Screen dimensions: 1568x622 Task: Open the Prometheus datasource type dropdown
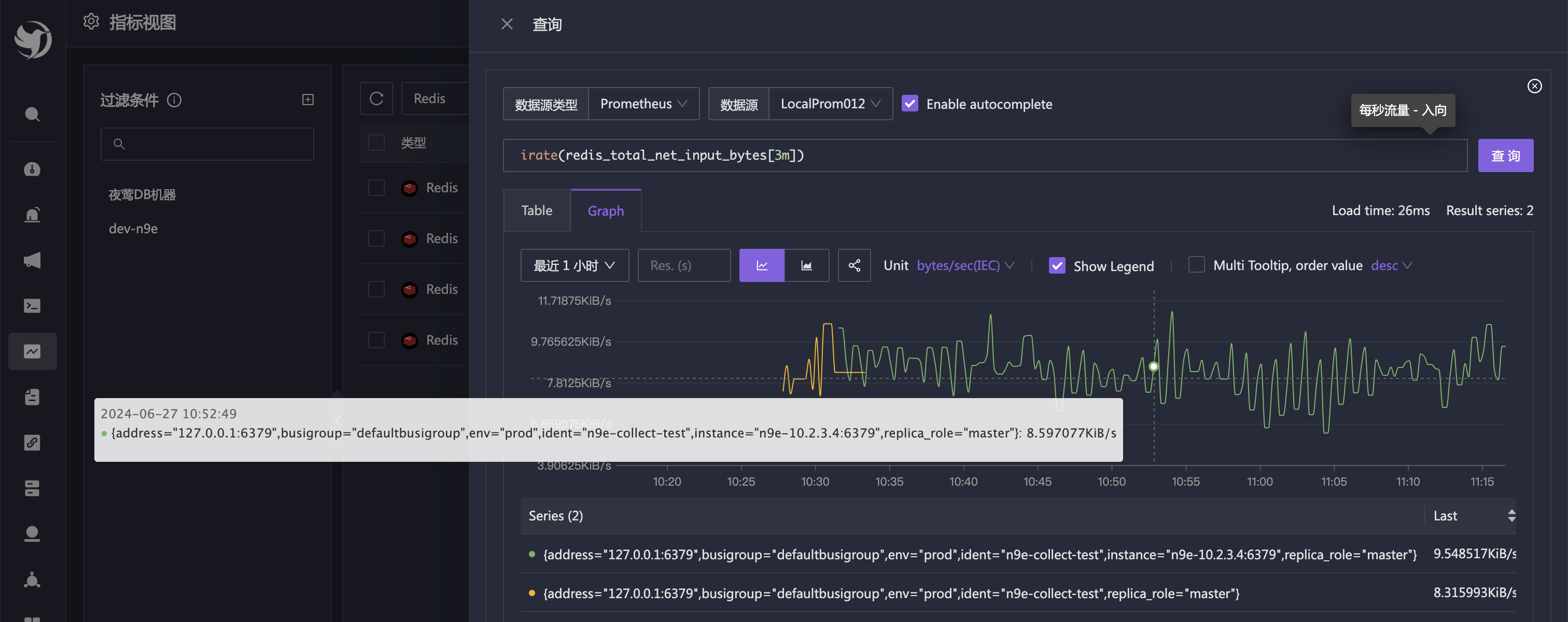(x=643, y=104)
